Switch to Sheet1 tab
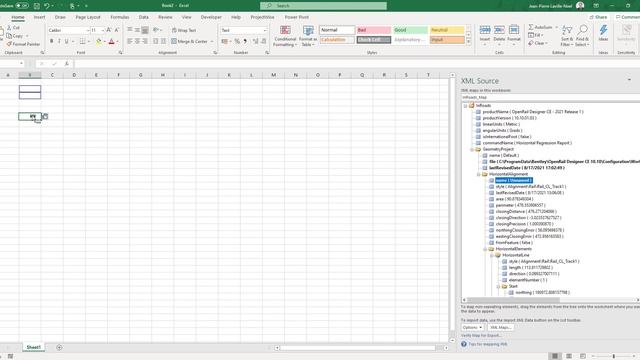 [x=33, y=347]
